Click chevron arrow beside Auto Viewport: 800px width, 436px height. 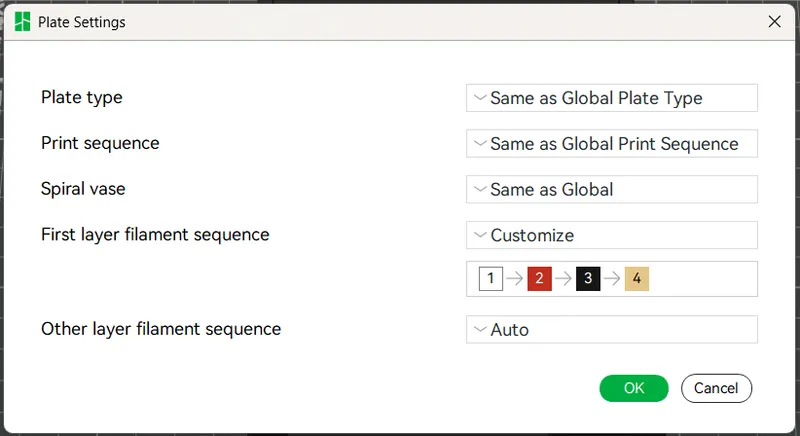[480, 329]
